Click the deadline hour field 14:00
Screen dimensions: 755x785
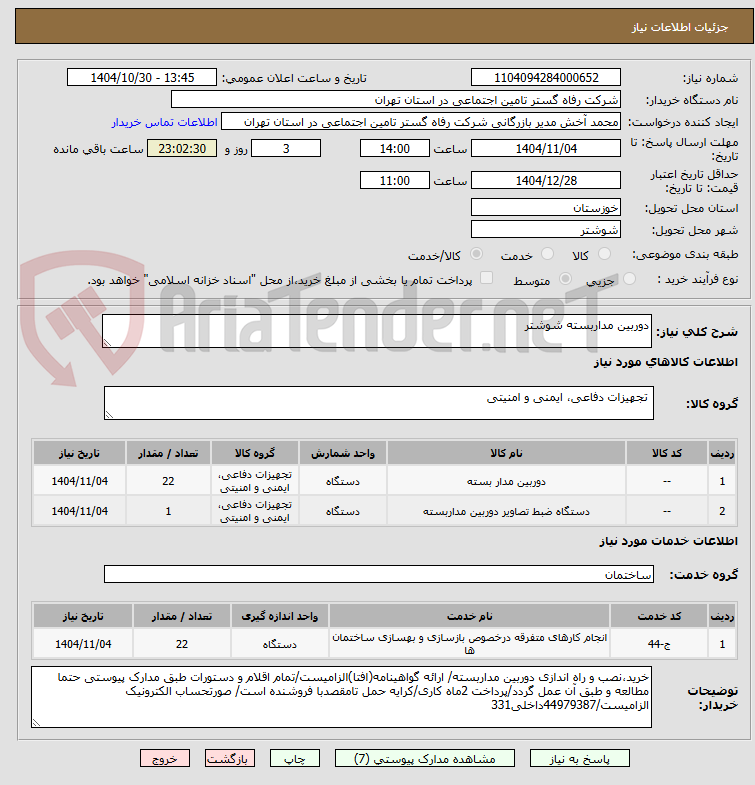tap(395, 149)
